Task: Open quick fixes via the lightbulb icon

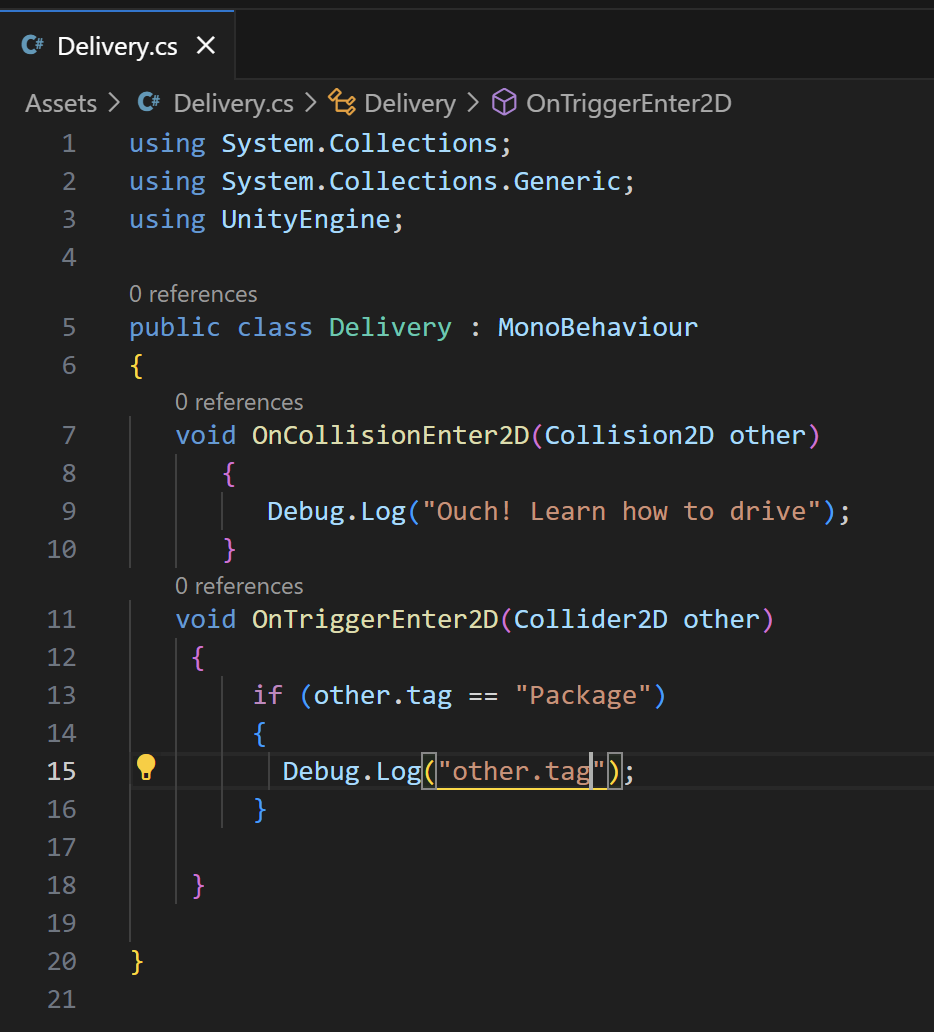Action: (x=144, y=769)
